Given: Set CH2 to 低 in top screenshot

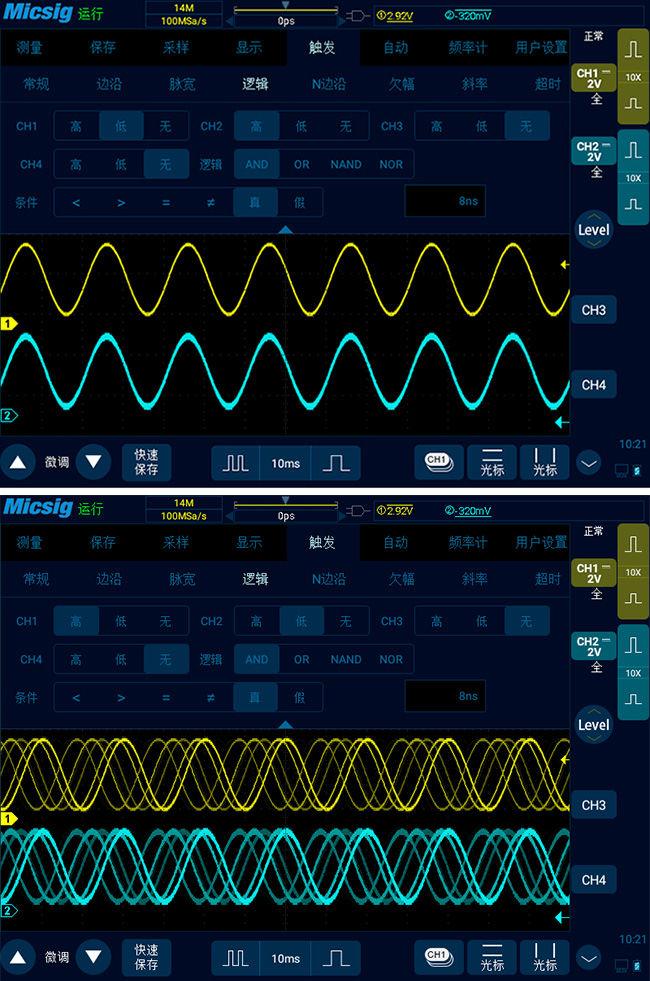Looking at the screenshot, I should pyautogui.click(x=301, y=126).
